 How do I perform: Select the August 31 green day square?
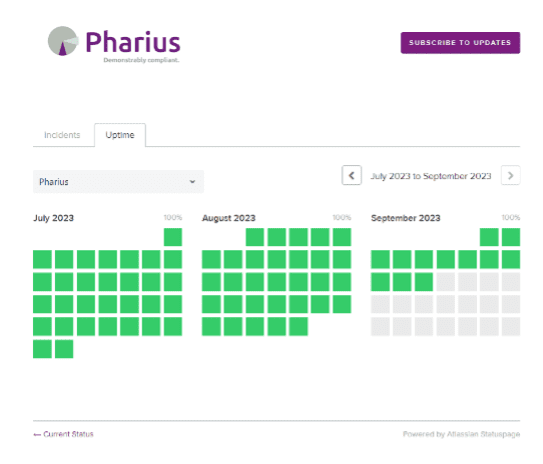click(x=299, y=327)
